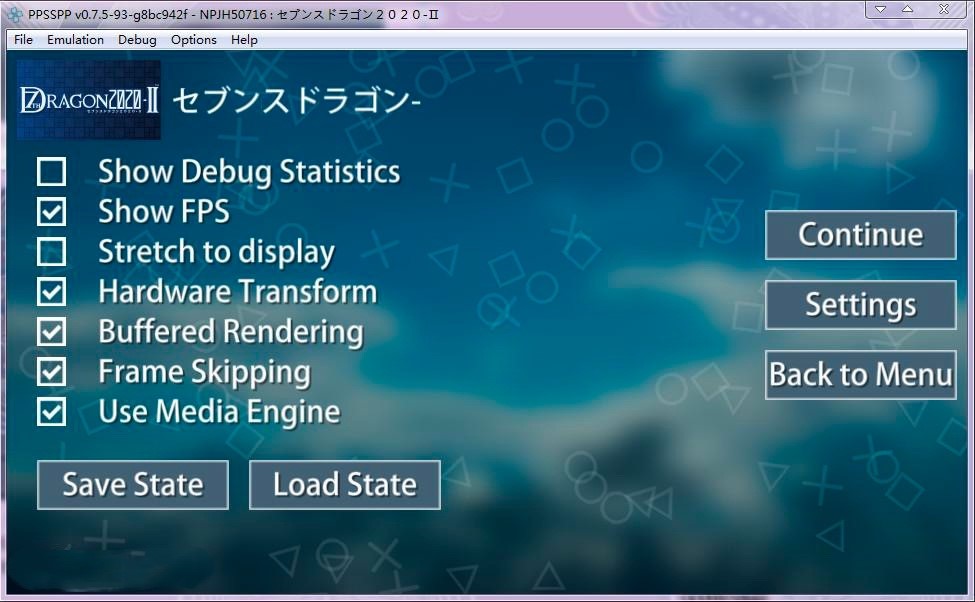This screenshot has height=602, width=975.
Task: Click the 7th Dragon 2020-II game thumbnail
Action: coord(89,100)
